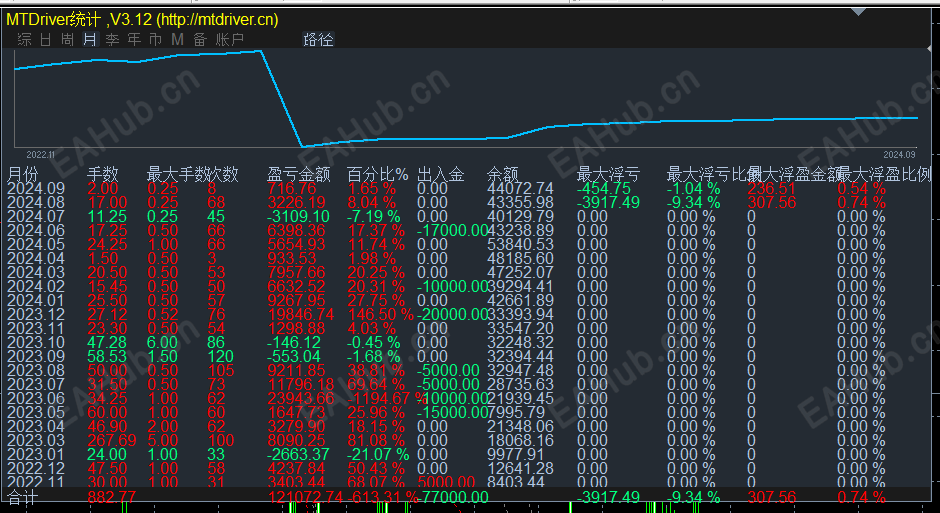
Task: Select the 2024.02 month row label
Action: pyautogui.click(x=36, y=286)
